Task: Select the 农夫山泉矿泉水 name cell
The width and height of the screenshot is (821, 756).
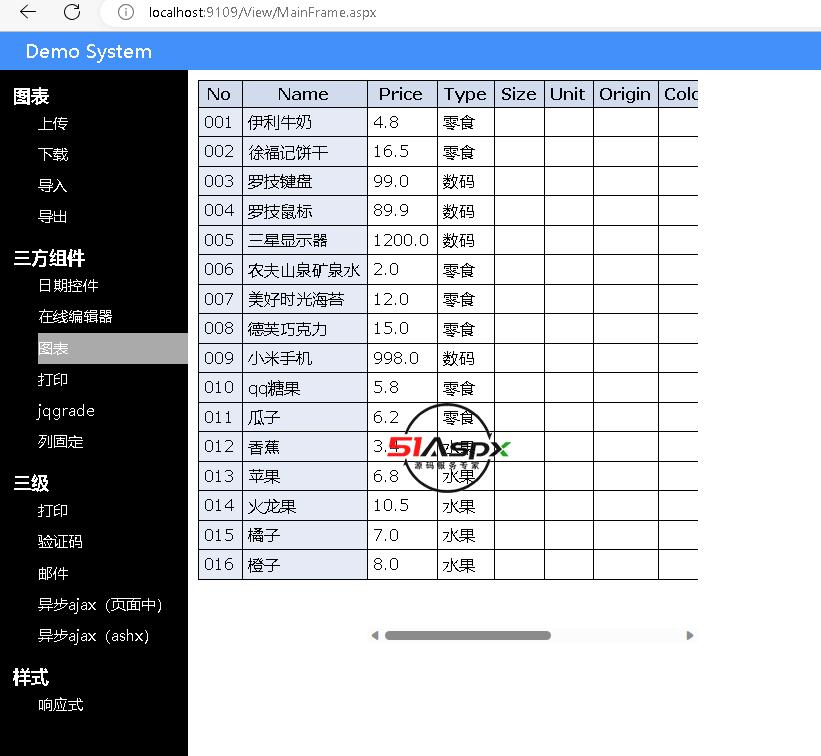Action: [304, 270]
